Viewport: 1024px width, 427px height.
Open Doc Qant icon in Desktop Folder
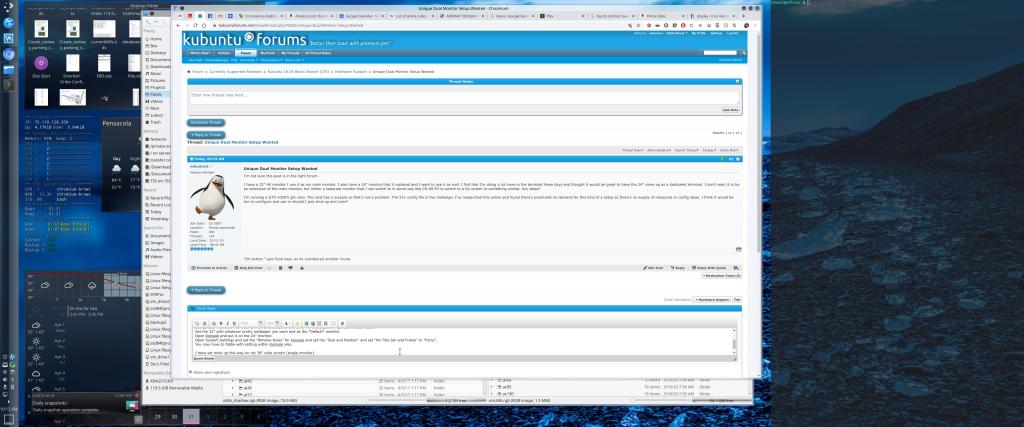pyautogui.click(x=41, y=67)
